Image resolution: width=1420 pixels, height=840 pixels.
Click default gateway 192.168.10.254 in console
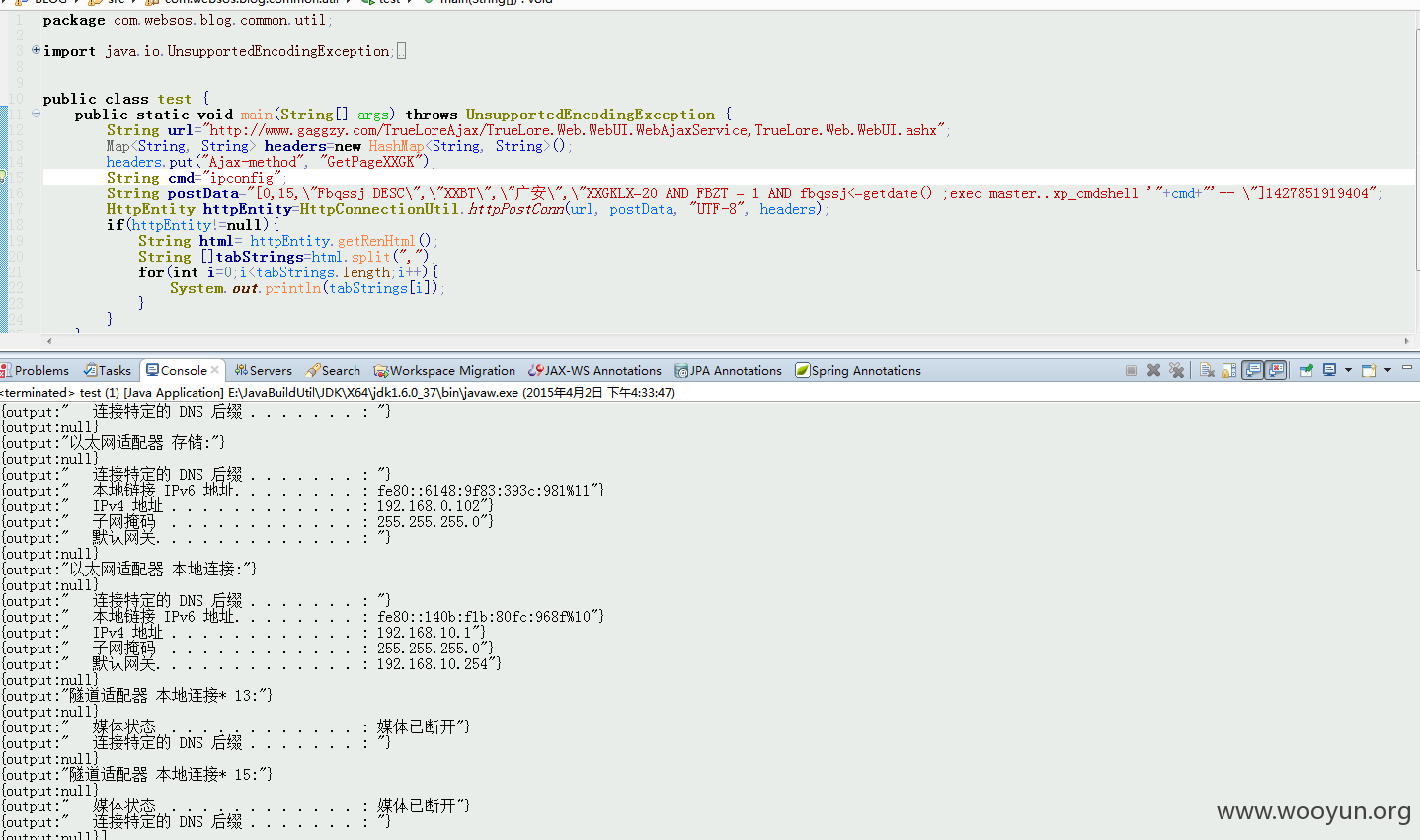(x=433, y=664)
